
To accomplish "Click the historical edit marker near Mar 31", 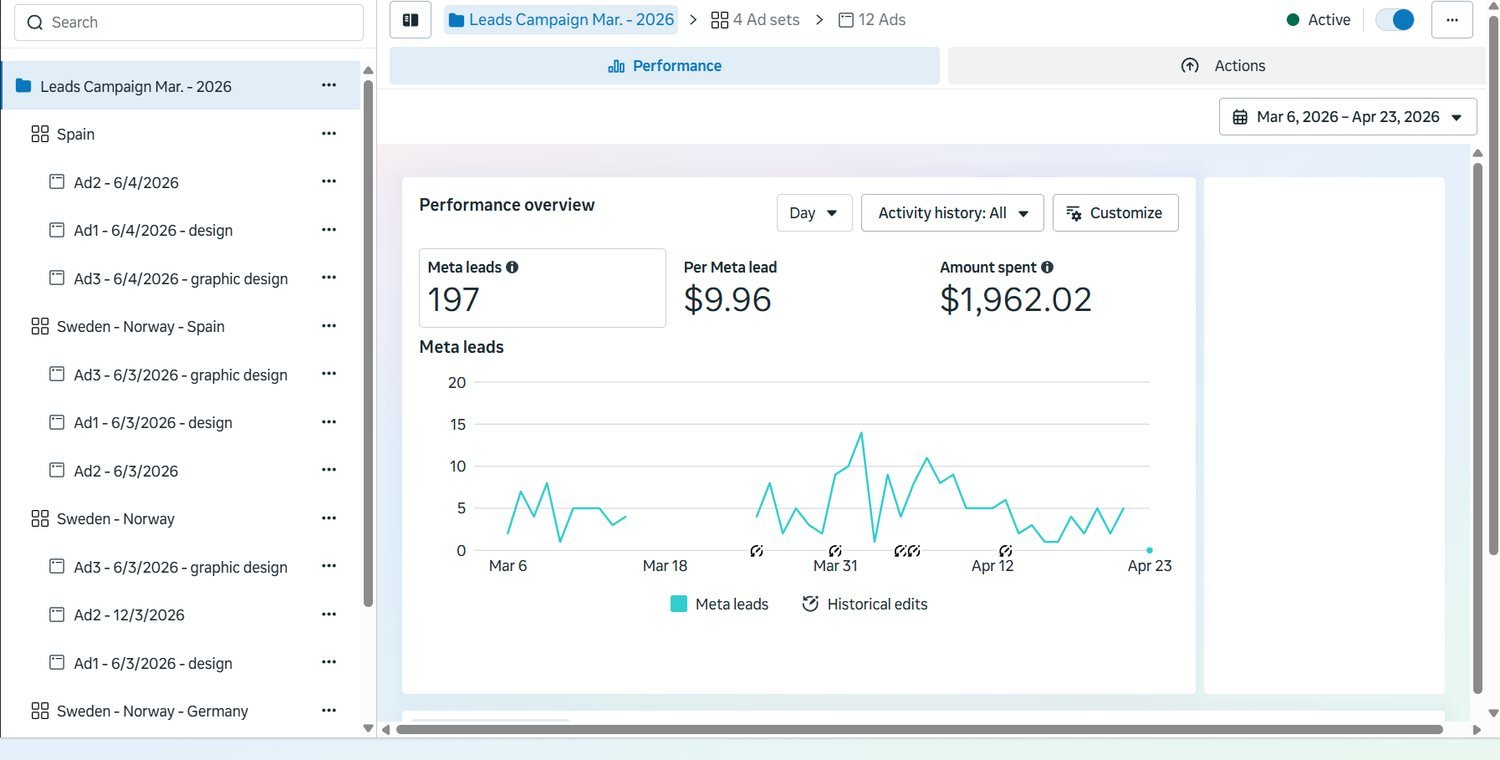I will 835,550.
